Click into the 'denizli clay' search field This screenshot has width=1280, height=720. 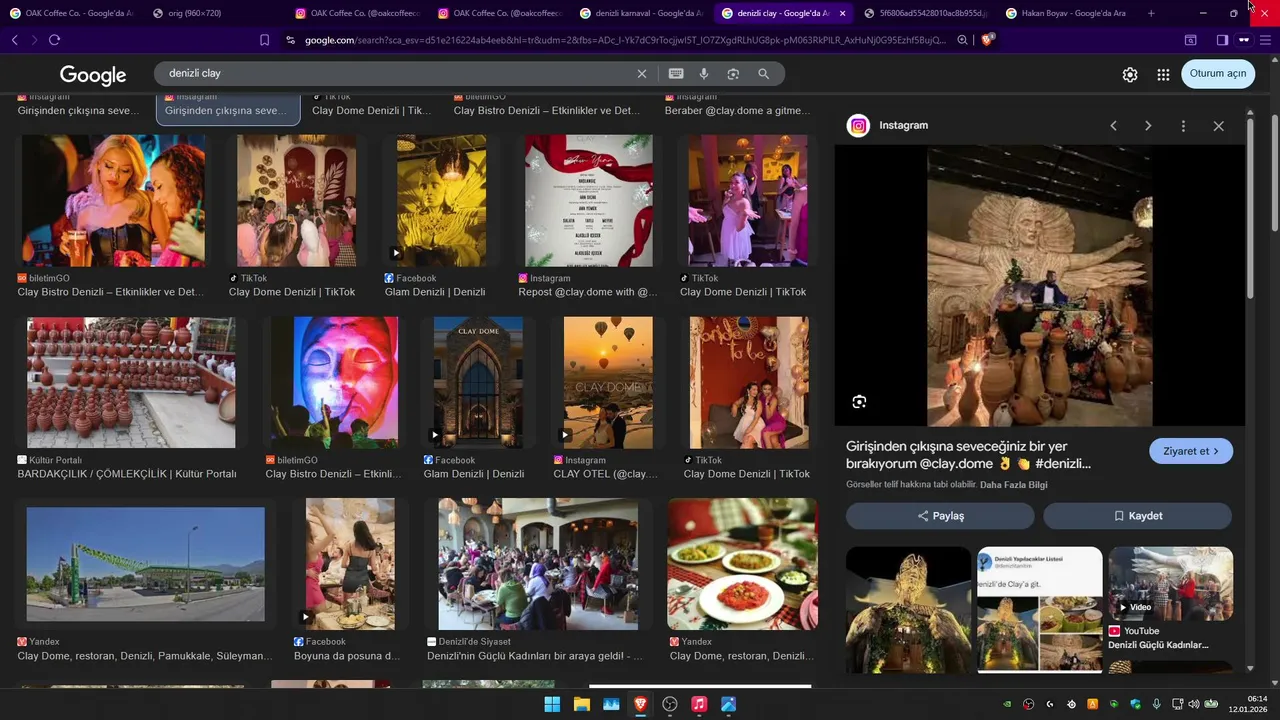[x=400, y=74]
